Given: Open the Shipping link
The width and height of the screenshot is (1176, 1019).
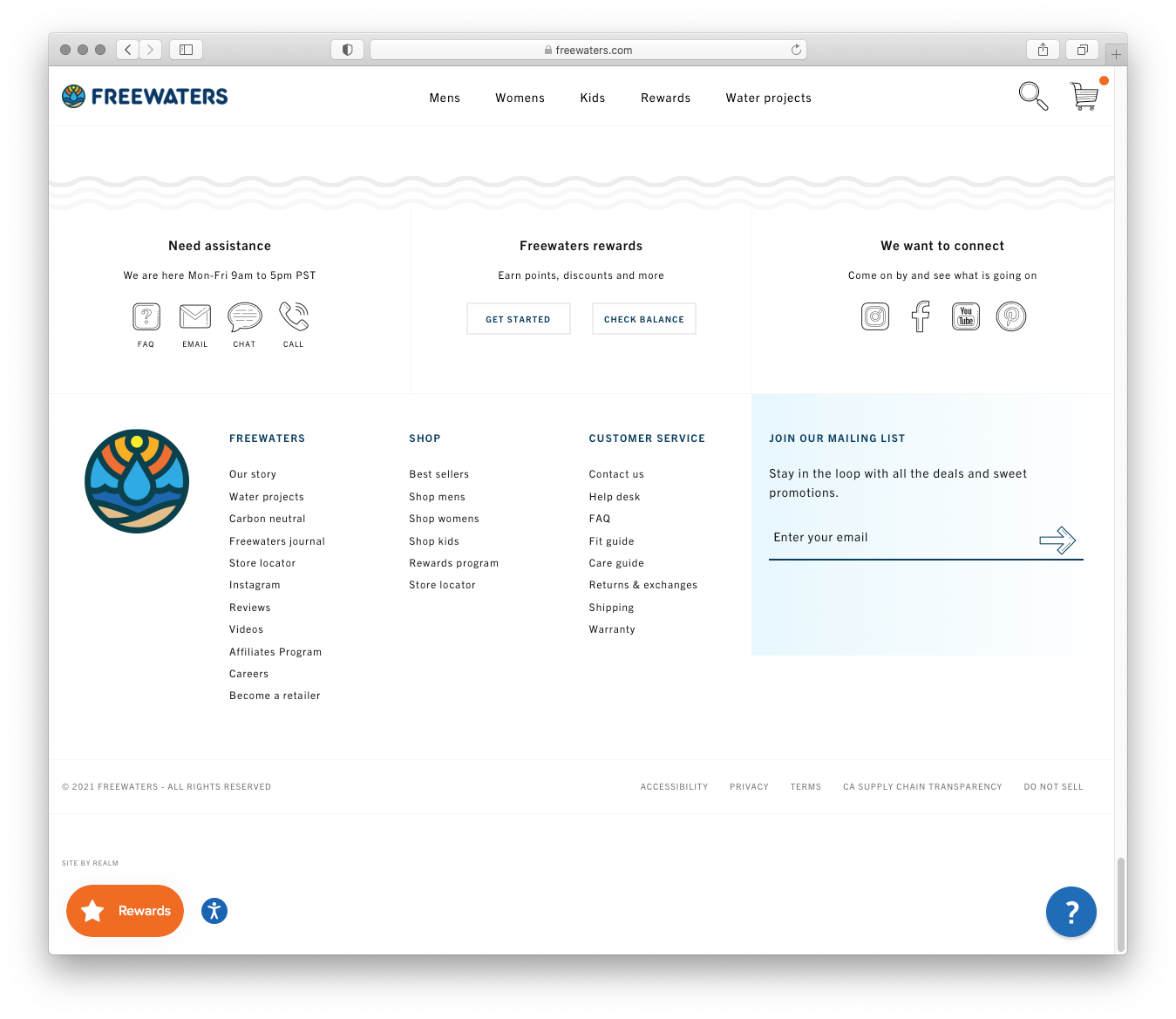Looking at the screenshot, I should click(x=612, y=608).
